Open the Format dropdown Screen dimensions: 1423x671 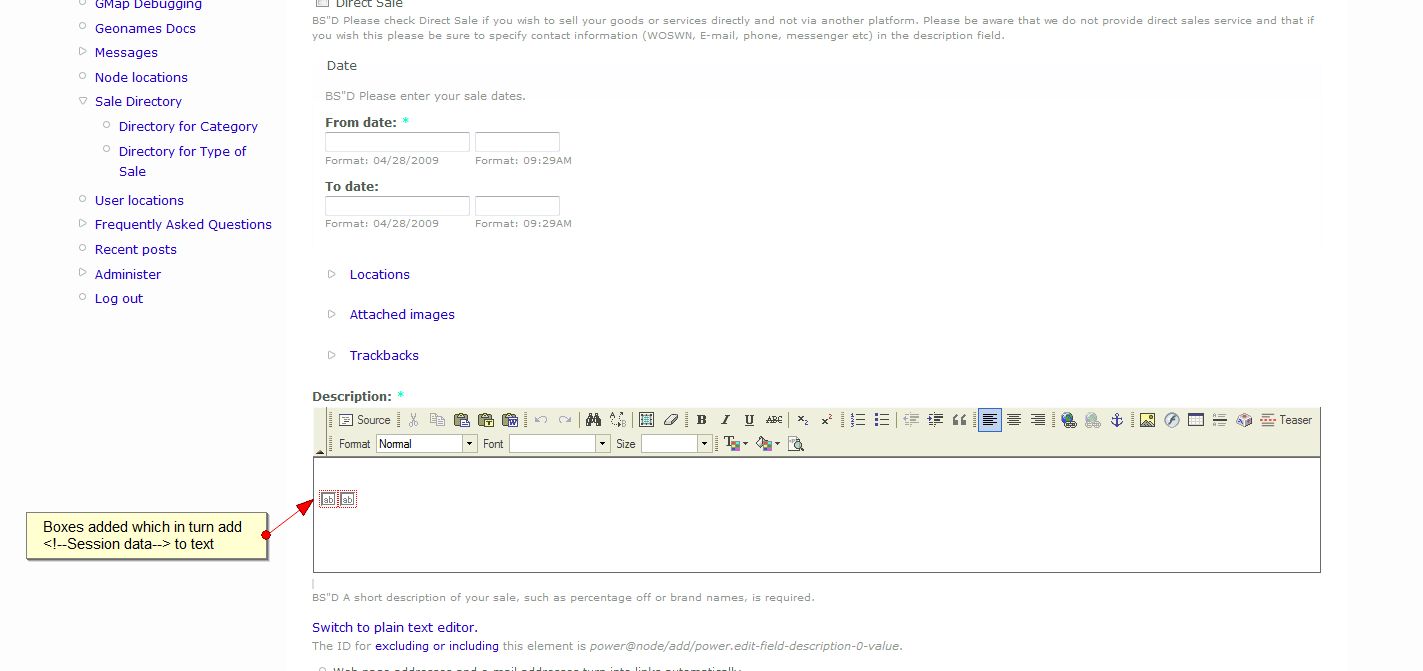[426, 444]
